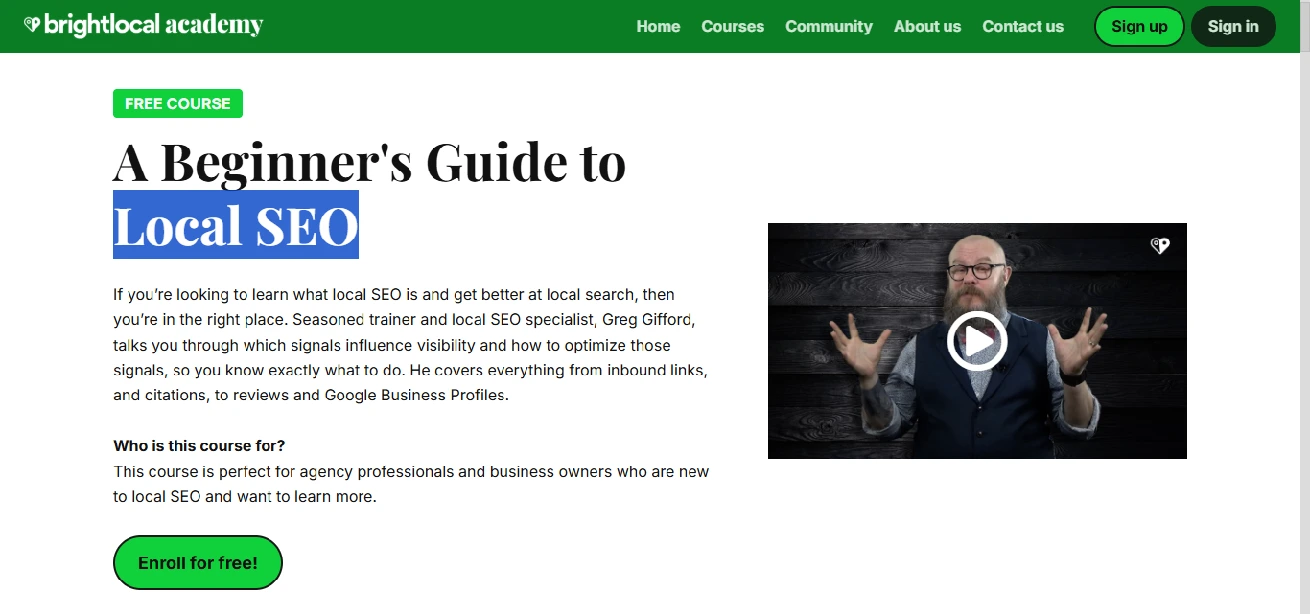The height and width of the screenshot is (614, 1310).
Task: Click the BrightLocal watermark icon on video
Action: coord(1160,246)
